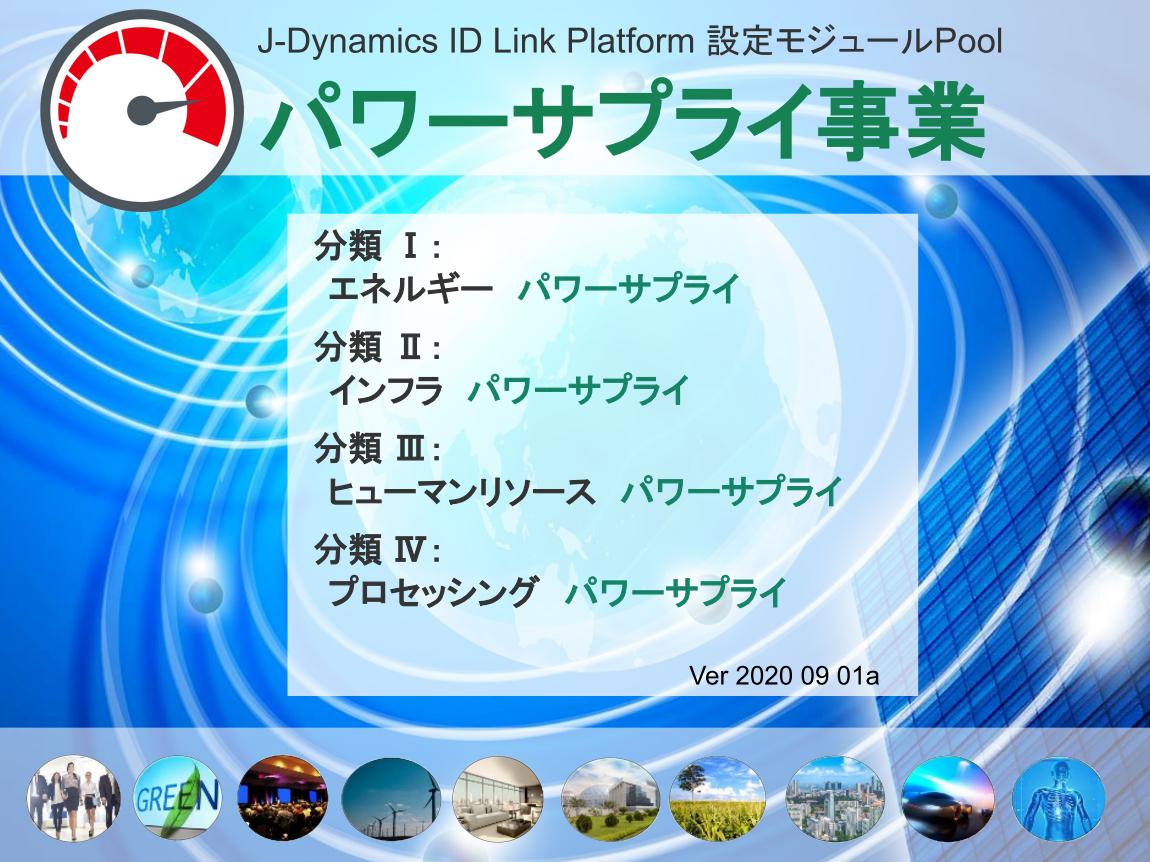Image resolution: width=1150 pixels, height=862 pixels.
Task: Select the エネルギー パワーサプライ line
Action: (534, 290)
